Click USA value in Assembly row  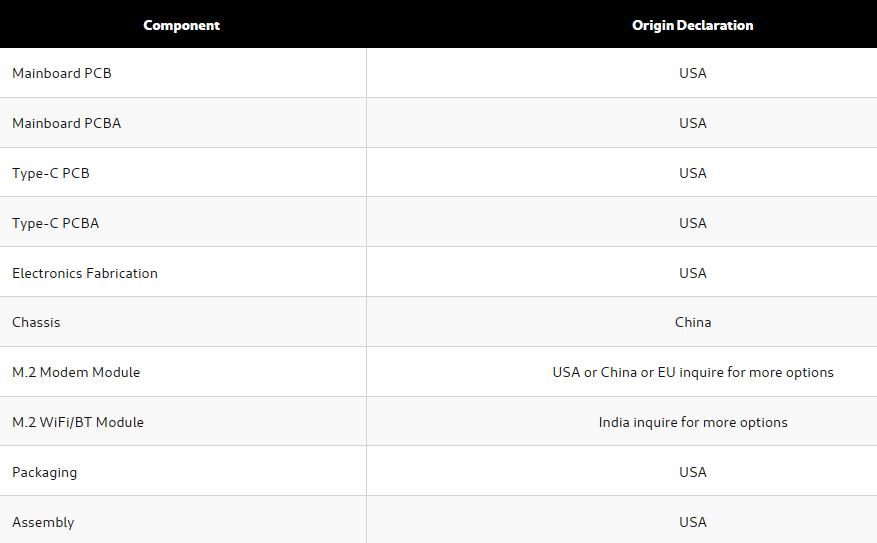[x=693, y=522]
